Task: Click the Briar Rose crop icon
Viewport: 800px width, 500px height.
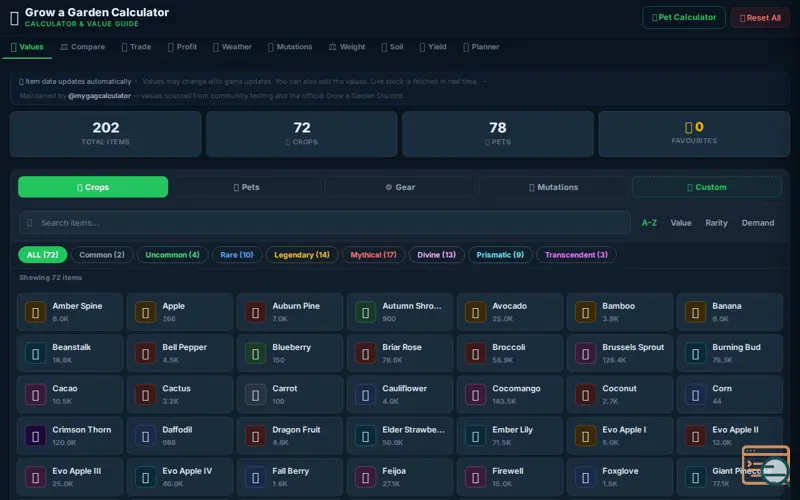Action: click(365, 354)
